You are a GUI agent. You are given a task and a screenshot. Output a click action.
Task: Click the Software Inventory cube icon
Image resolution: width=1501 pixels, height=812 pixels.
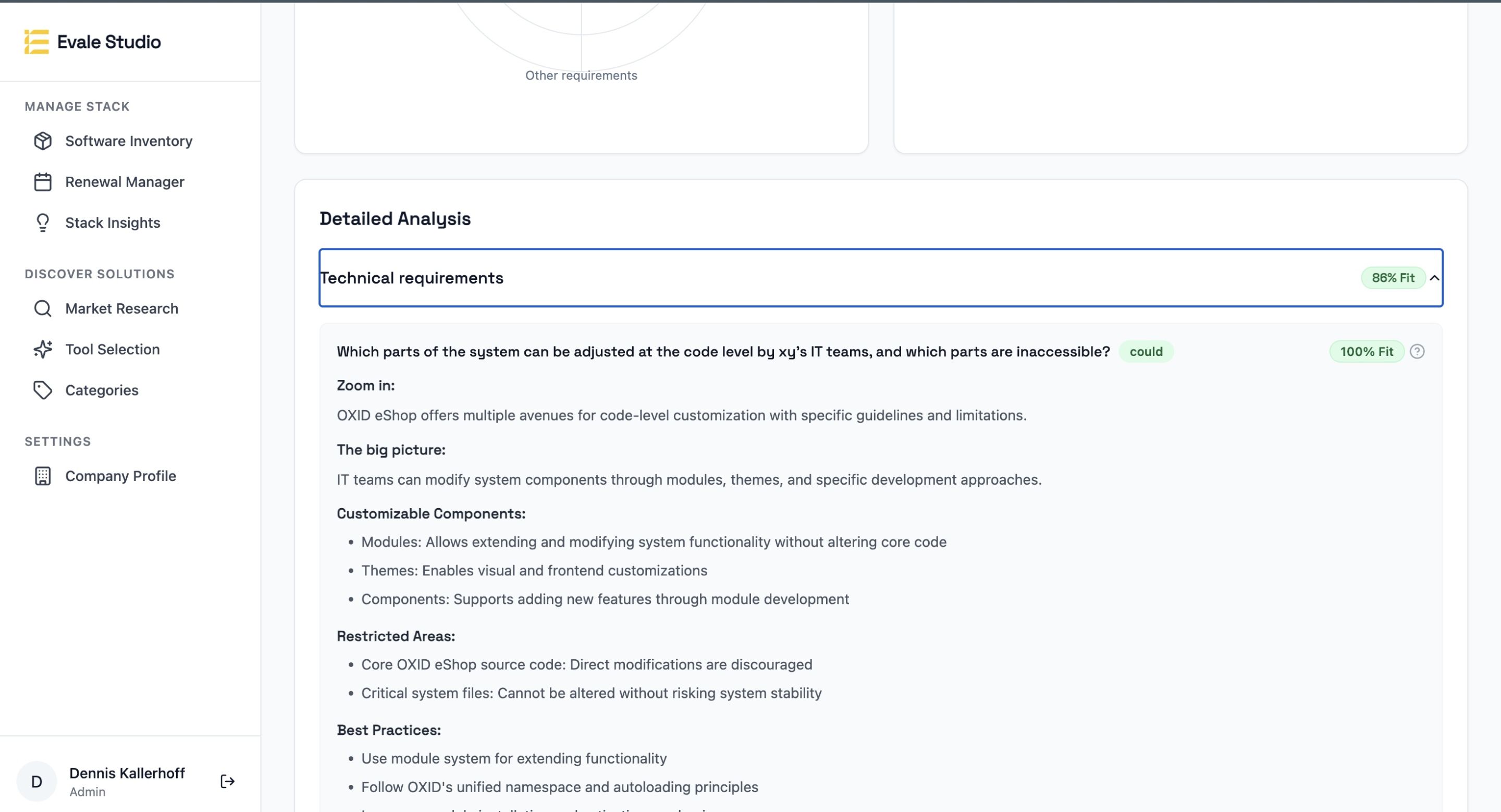[43, 141]
